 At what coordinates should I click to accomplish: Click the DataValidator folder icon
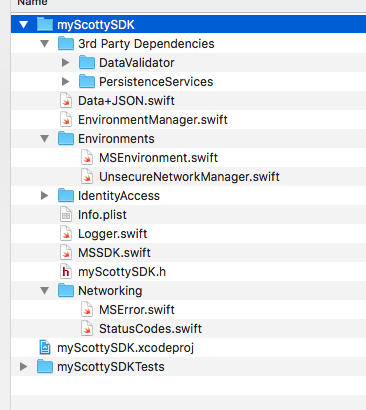(x=87, y=63)
